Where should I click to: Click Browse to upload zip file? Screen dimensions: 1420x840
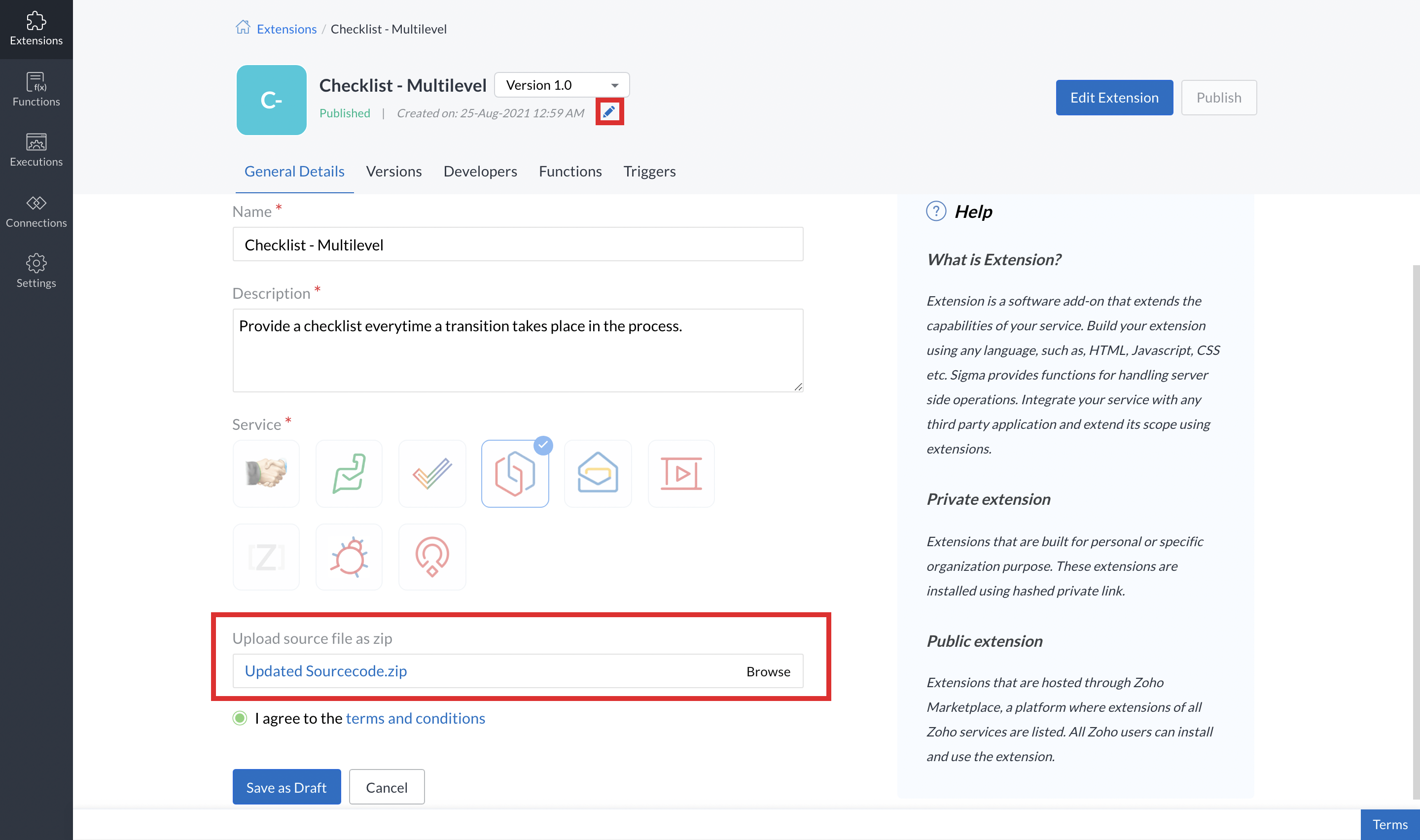(768, 671)
